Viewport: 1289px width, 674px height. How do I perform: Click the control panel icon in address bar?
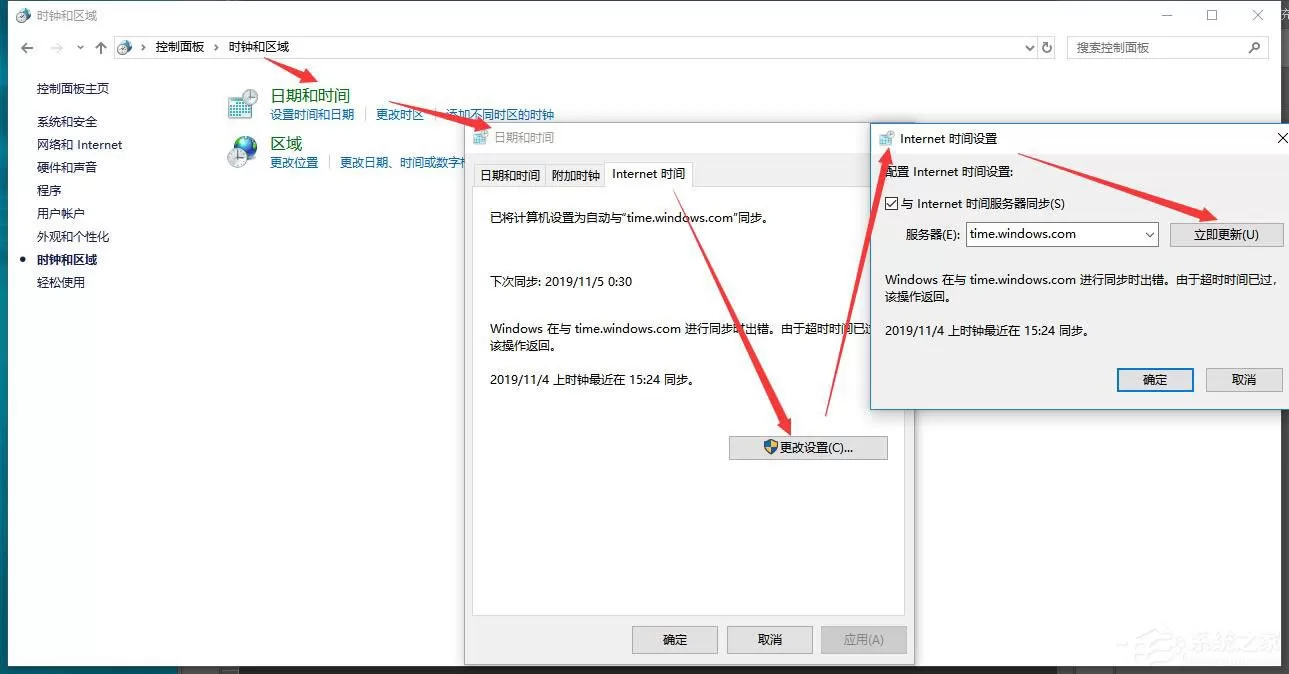click(125, 47)
